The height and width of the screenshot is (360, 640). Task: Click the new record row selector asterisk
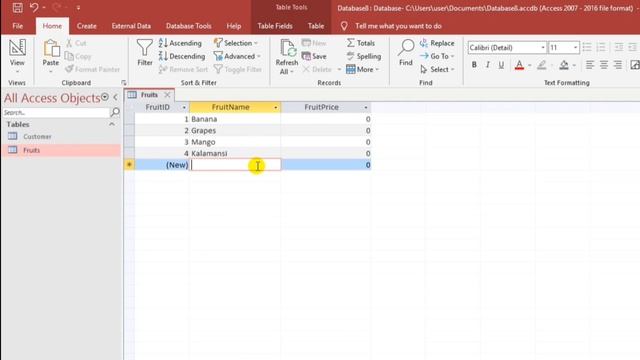coord(129,165)
